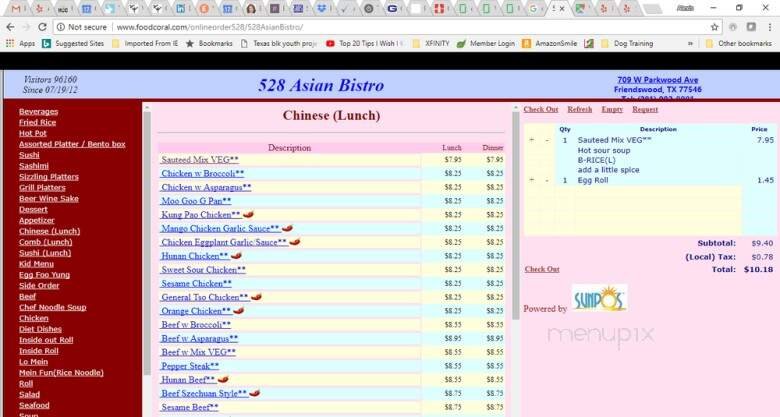Open the Apps shortcut in the bookmarks bar
Image resolution: width=780 pixels, height=417 pixels.
(20, 44)
